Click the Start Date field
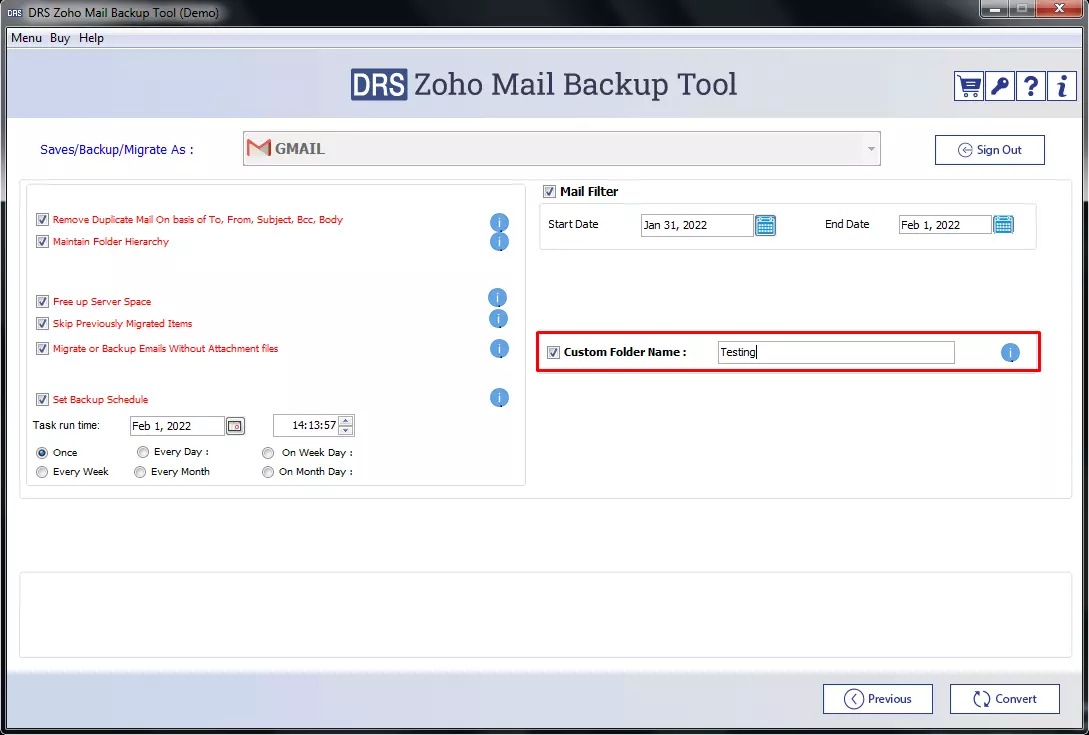Screen dimensions: 1089x735 [697, 225]
